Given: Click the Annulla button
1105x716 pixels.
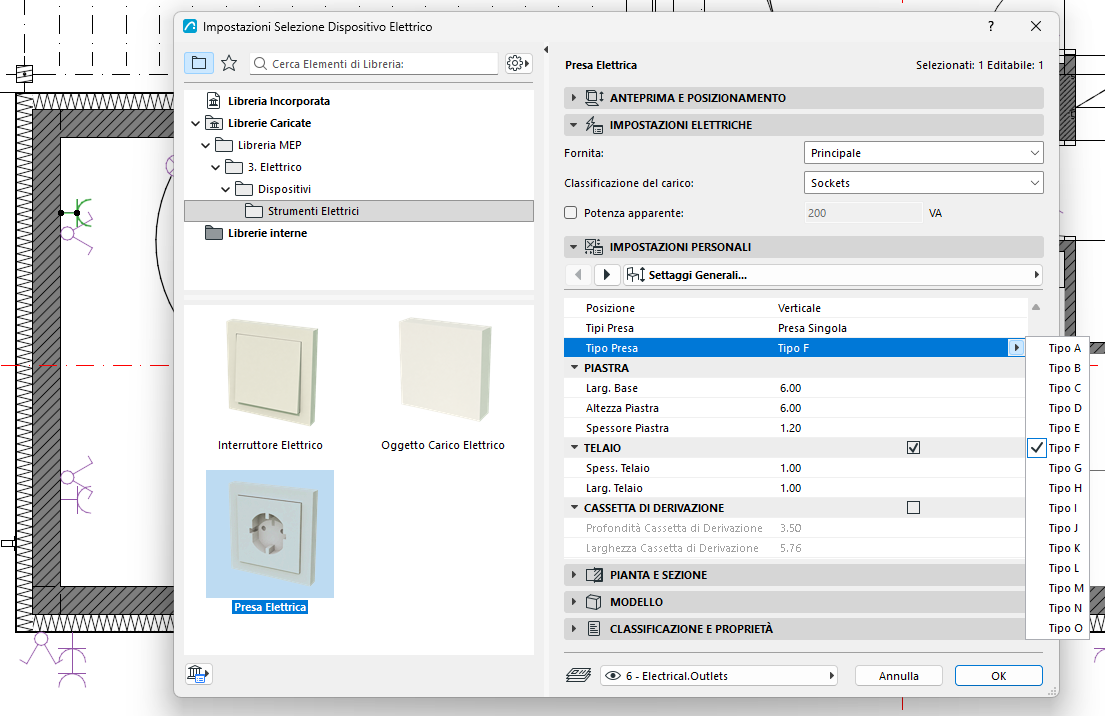Looking at the screenshot, I should tap(899, 676).
